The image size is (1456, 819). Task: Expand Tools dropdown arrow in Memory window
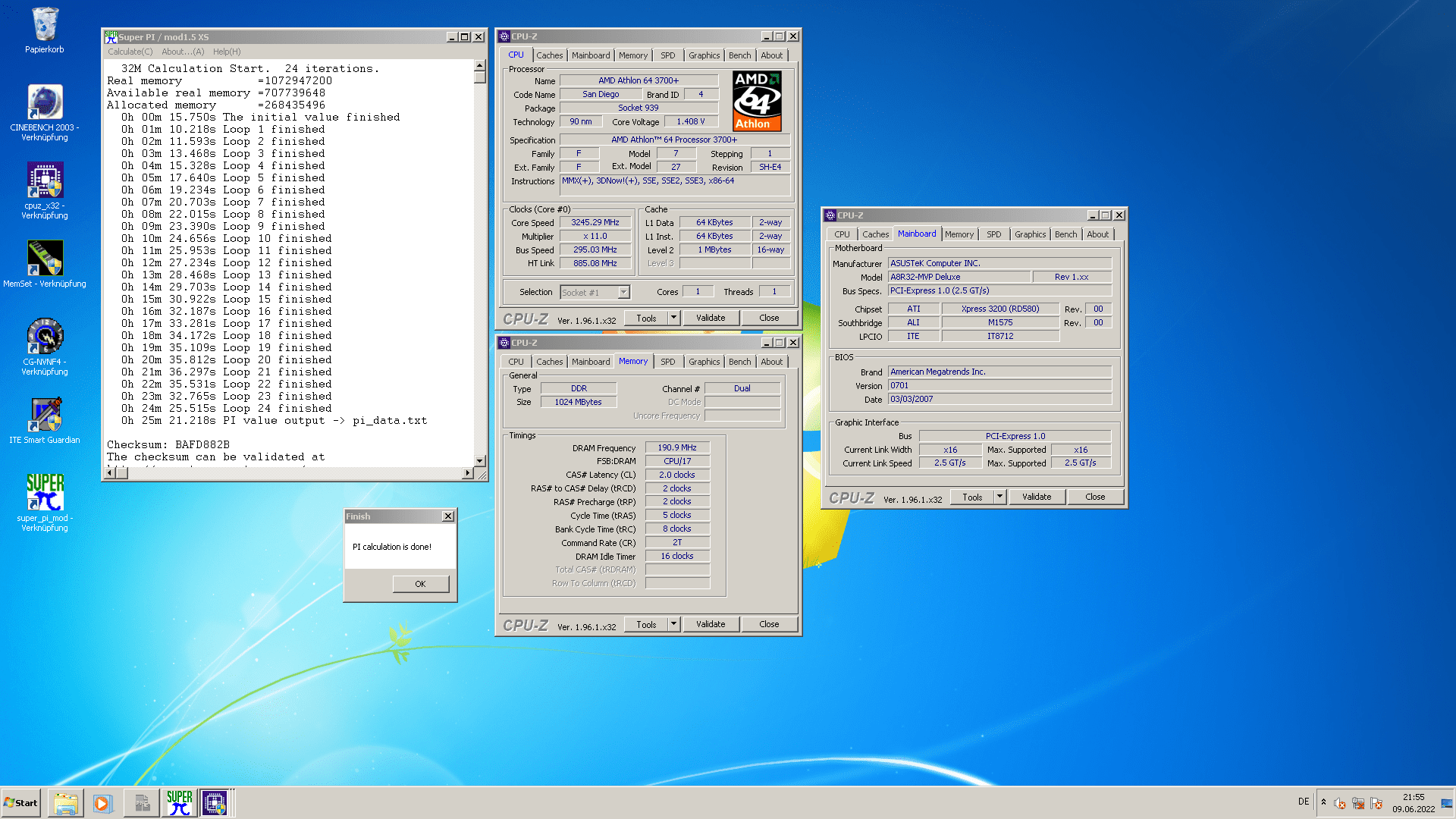[x=673, y=625]
